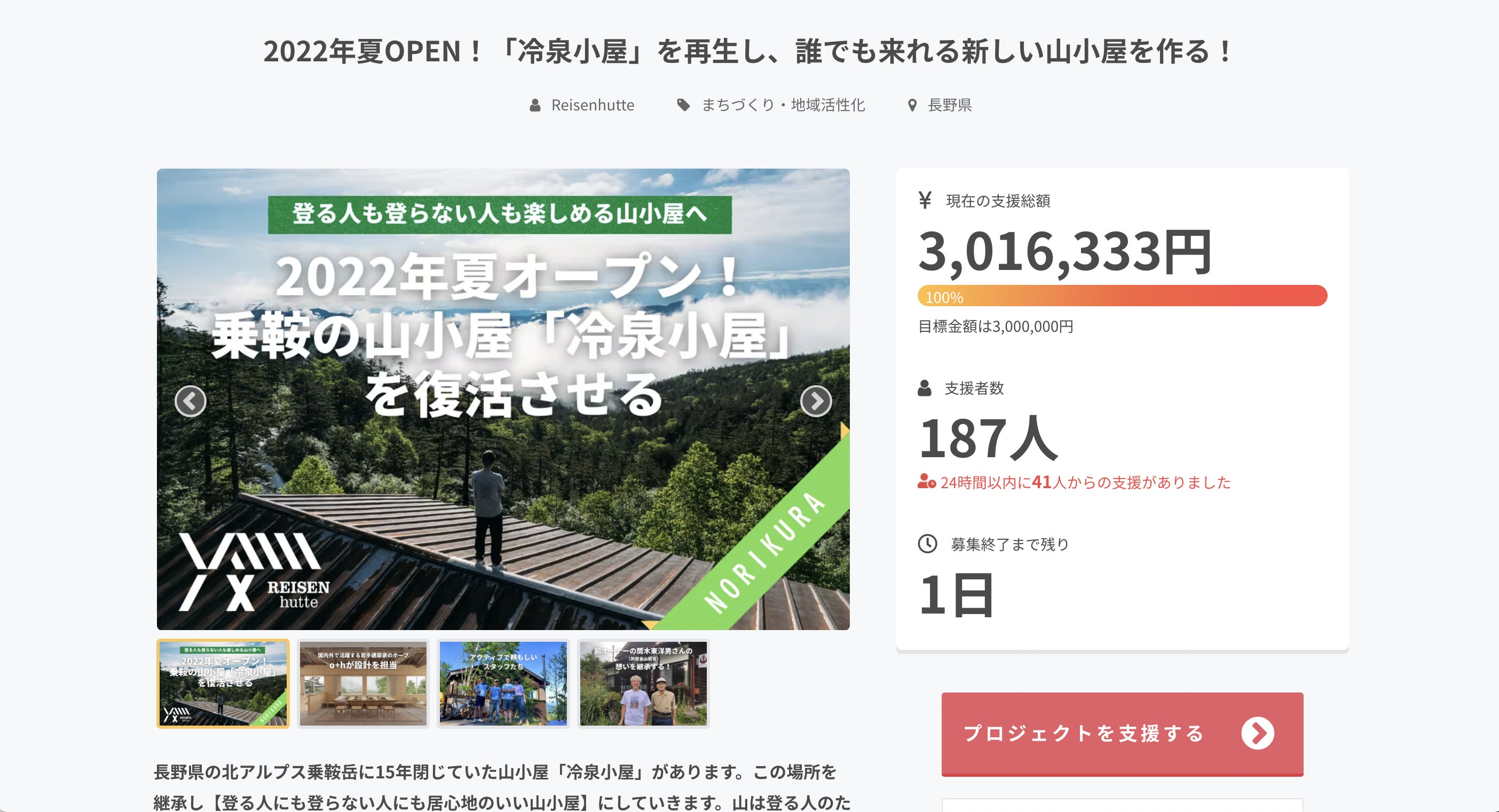Click the arrow circle on the support button
Viewport: 1499px width, 812px height.
(1257, 734)
